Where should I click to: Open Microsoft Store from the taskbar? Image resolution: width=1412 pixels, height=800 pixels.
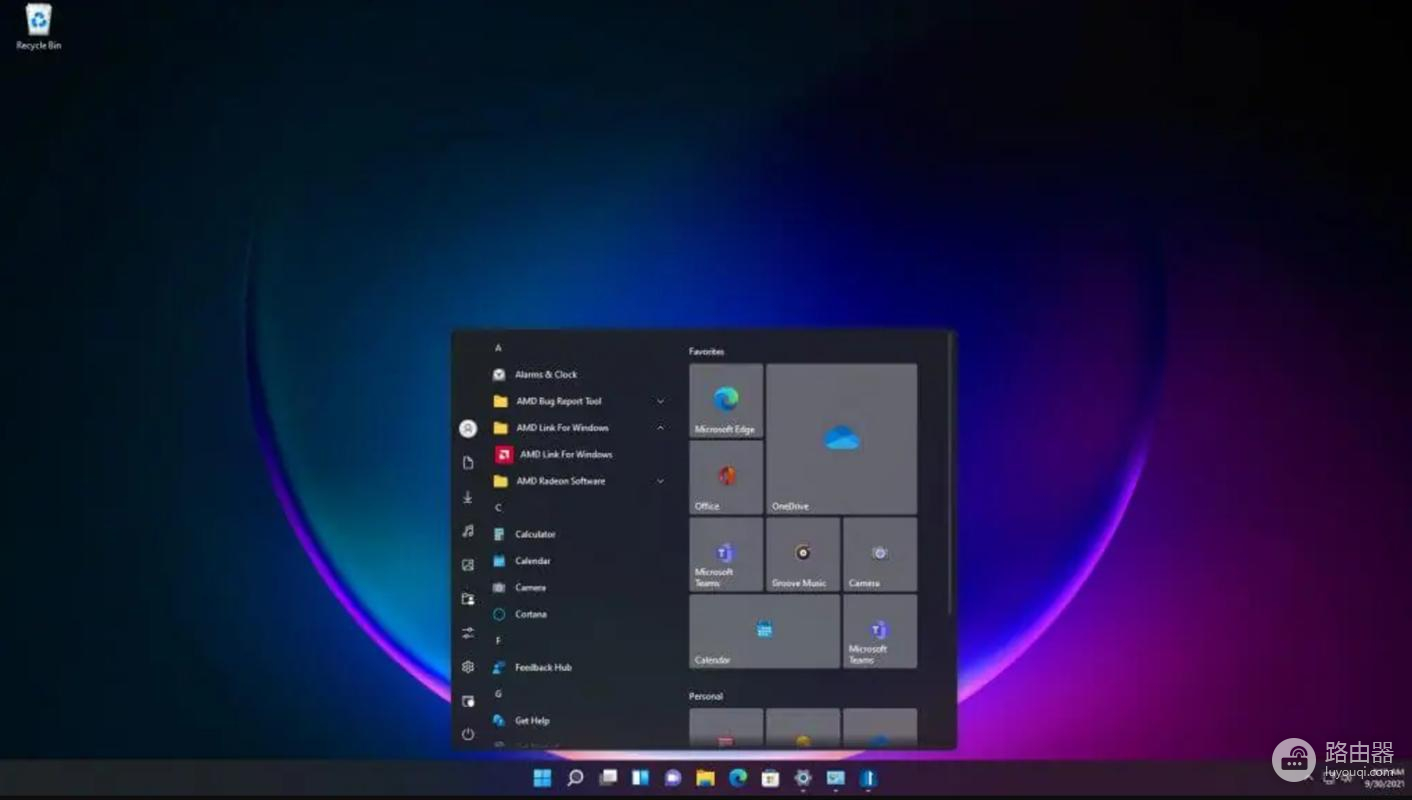(770, 778)
